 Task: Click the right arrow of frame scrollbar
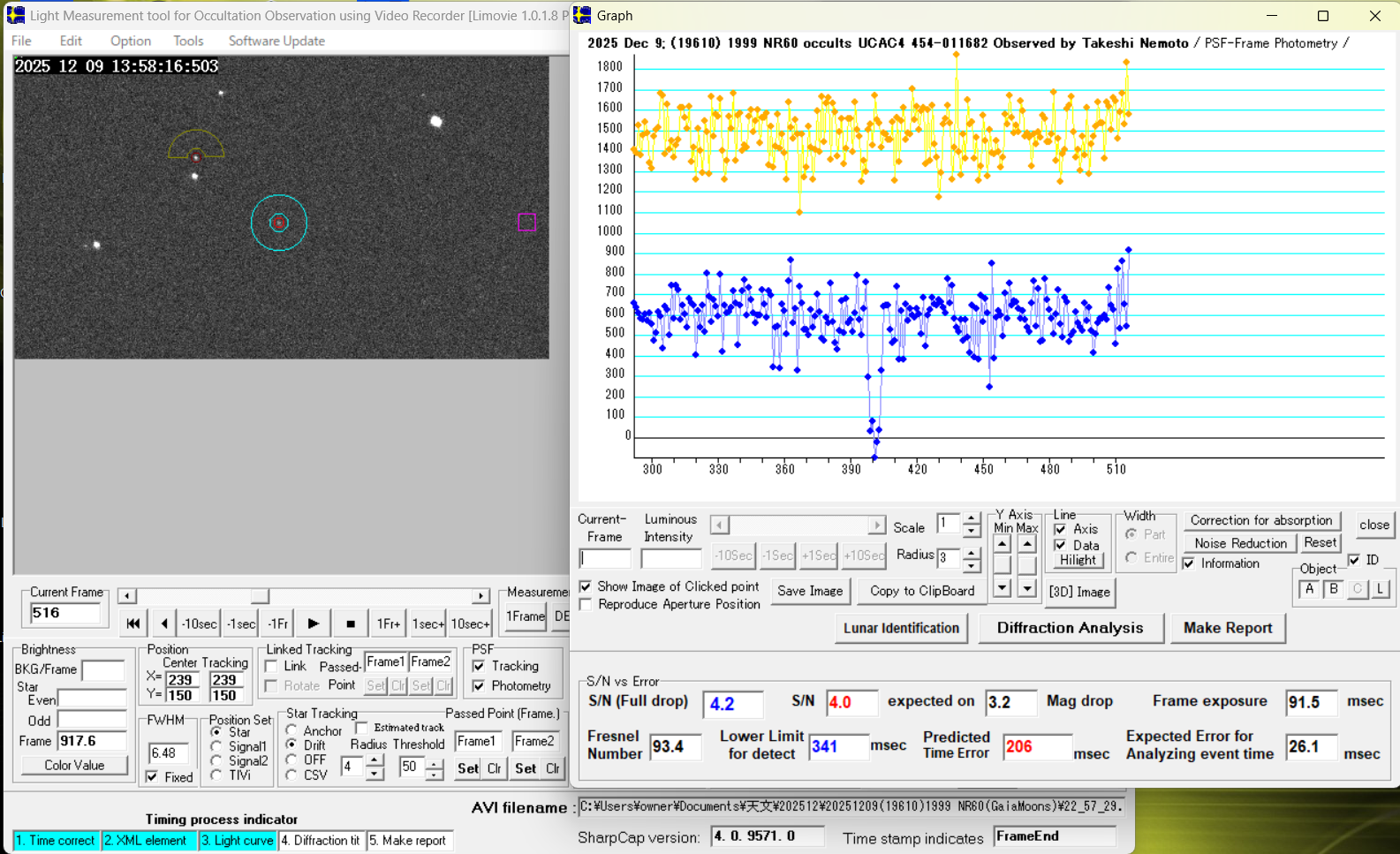[x=481, y=596]
